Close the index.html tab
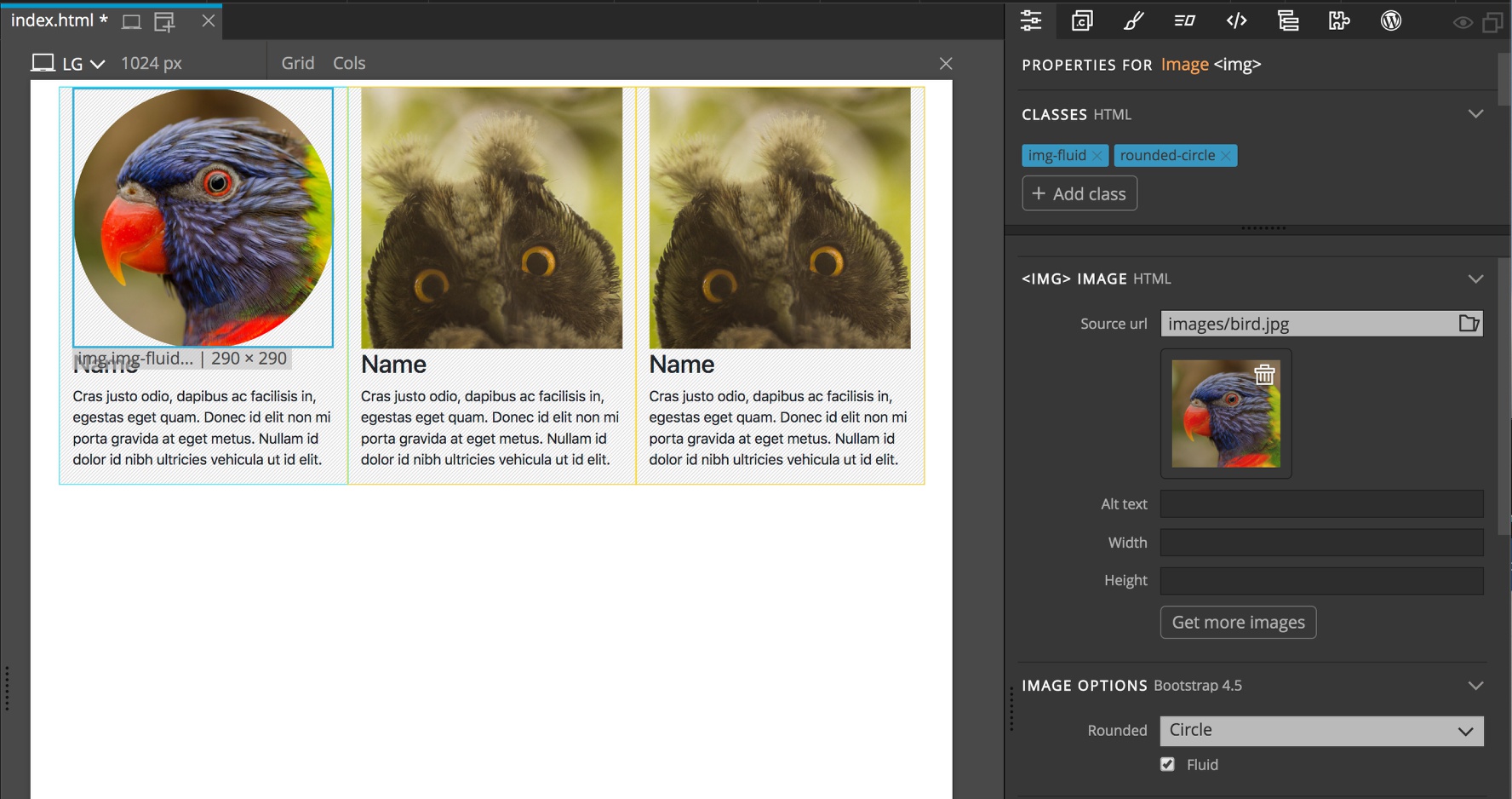The image size is (1512, 799). point(209,20)
